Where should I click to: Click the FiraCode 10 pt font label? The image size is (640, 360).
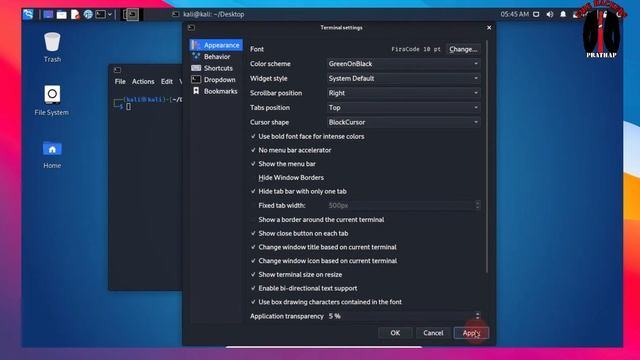(416, 49)
